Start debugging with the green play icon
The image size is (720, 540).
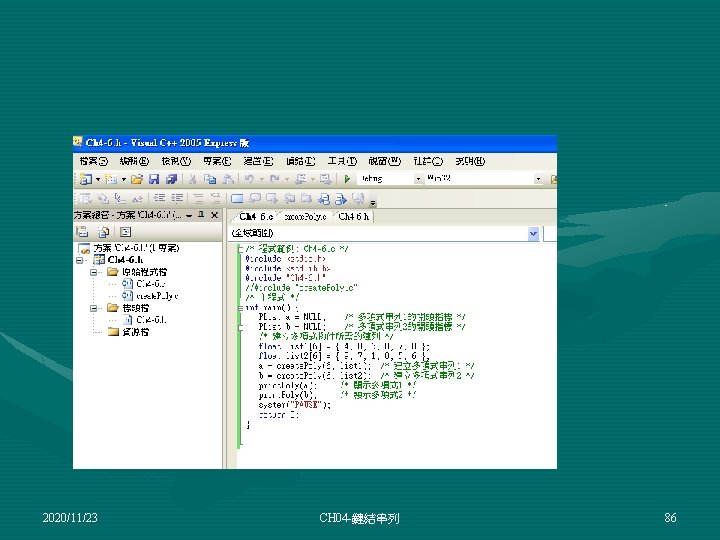tap(347, 179)
